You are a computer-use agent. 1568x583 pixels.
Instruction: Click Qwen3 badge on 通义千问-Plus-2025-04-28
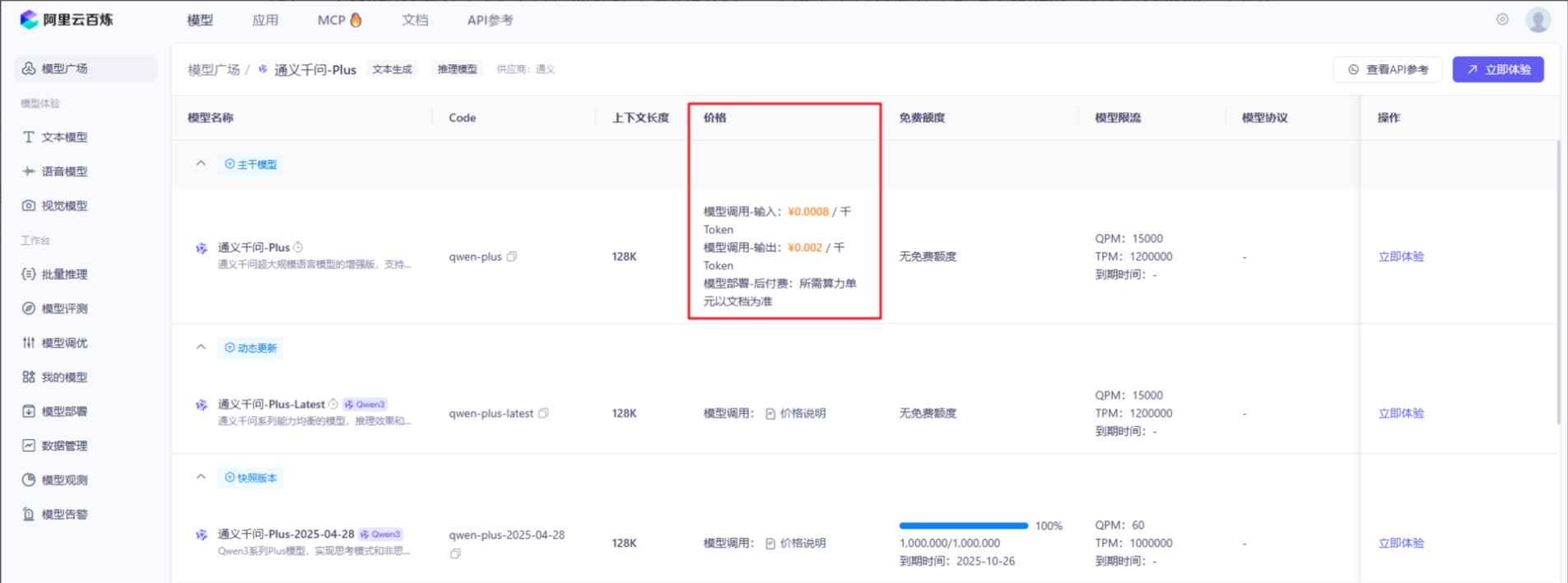click(x=380, y=534)
